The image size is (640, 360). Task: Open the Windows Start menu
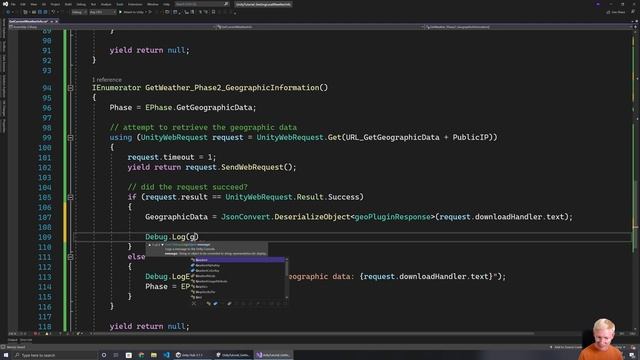(6, 355)
